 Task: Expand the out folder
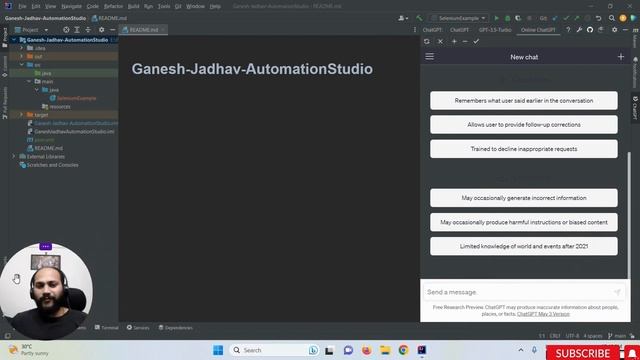click(22, 56)
